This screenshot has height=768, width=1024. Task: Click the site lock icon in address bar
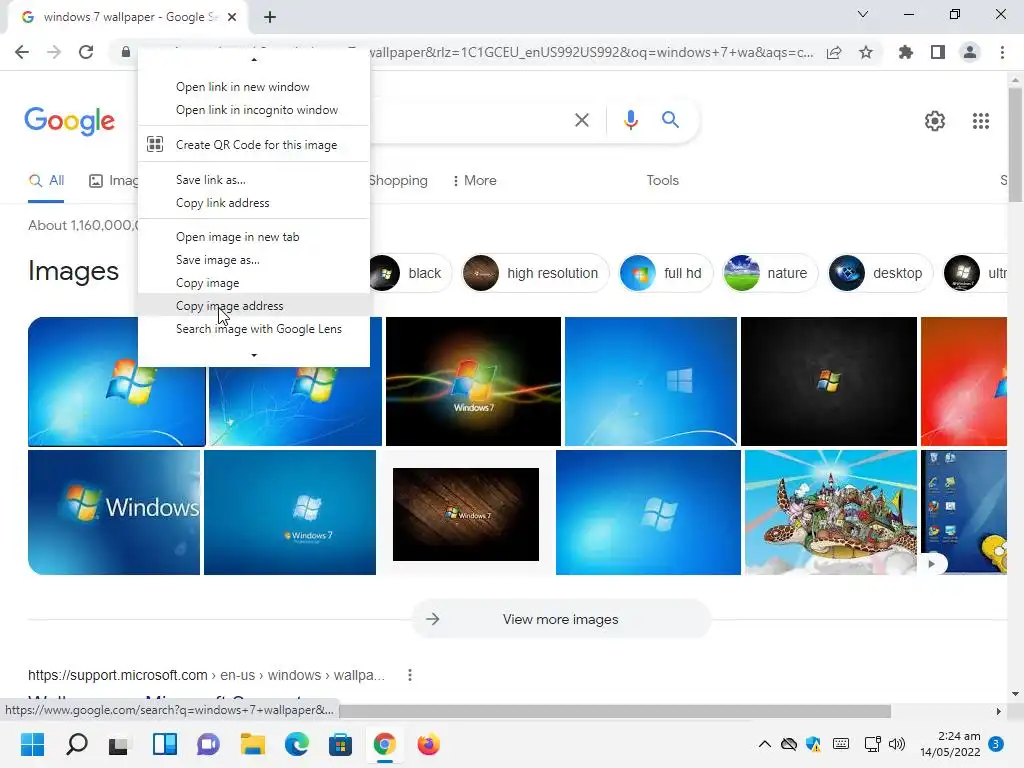click(125, 52)
